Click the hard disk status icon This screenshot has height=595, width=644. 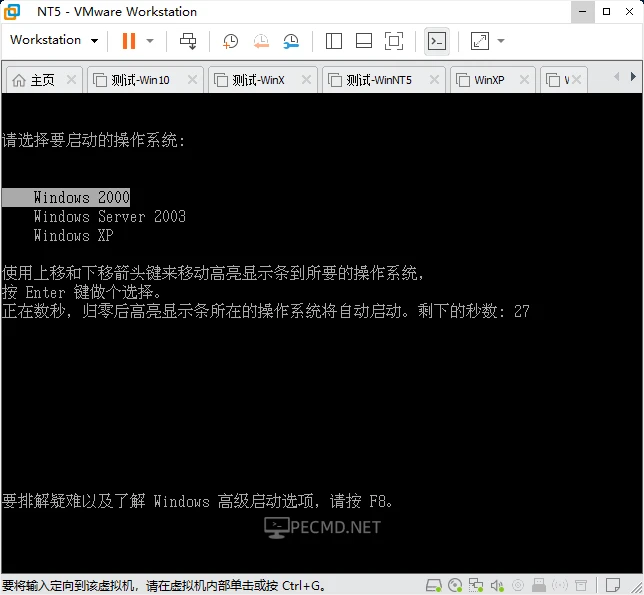(x=433, y=585)
